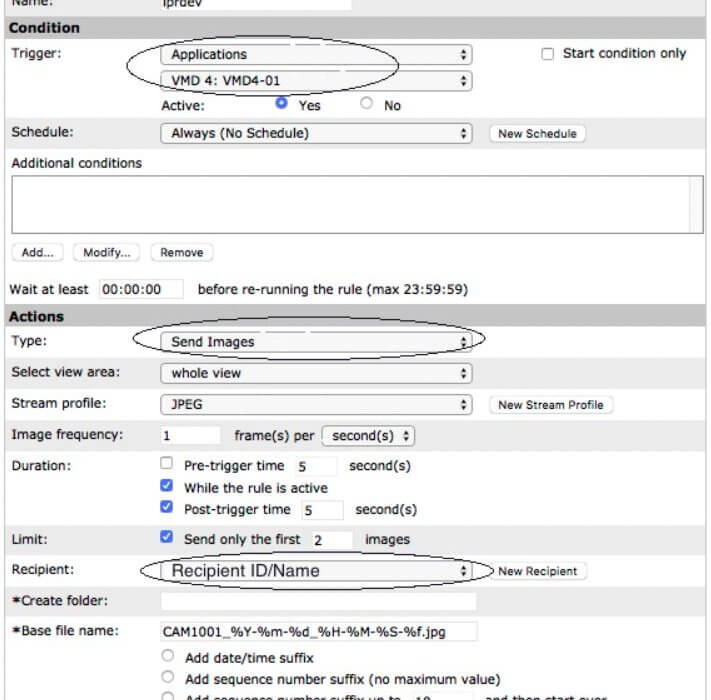Image resolution: width=711 pixels, height=700 pixels.
Task: Toggle the Send only the first checkbox
Action: click(x=166, y=537)
